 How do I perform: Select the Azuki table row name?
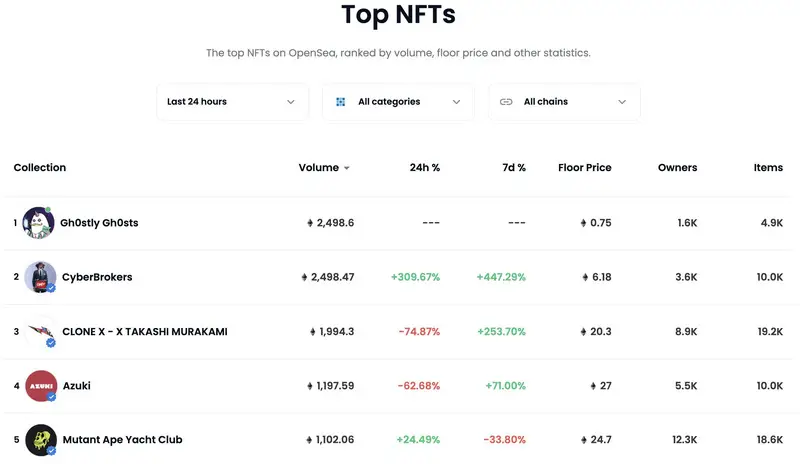point(76,385)
